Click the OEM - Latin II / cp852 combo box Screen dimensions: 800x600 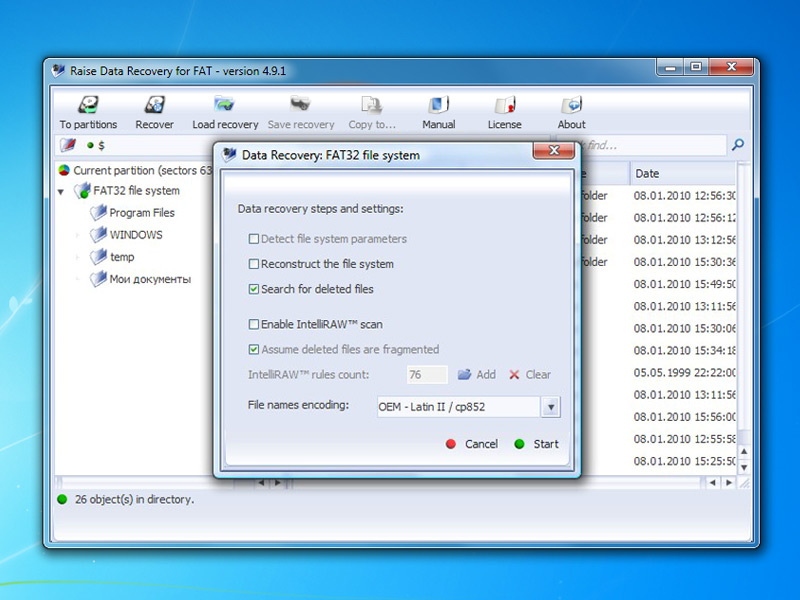(x=468, y=407)
